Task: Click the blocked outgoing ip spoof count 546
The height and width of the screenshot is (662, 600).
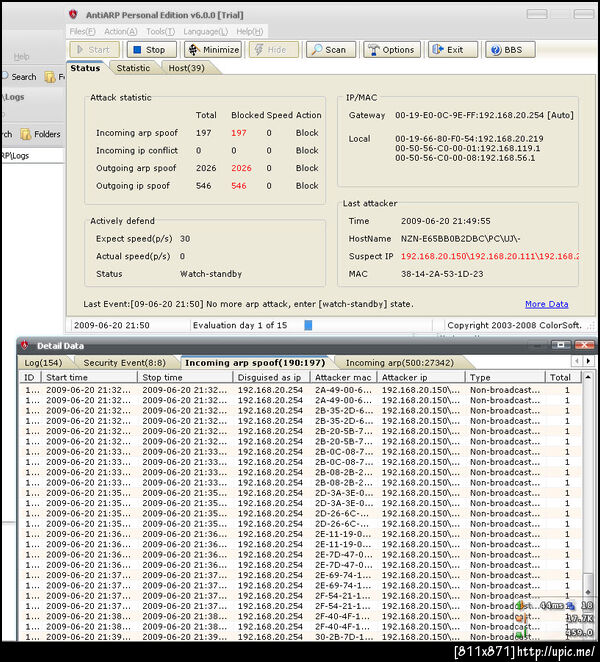Action: (x=239, y=186)
